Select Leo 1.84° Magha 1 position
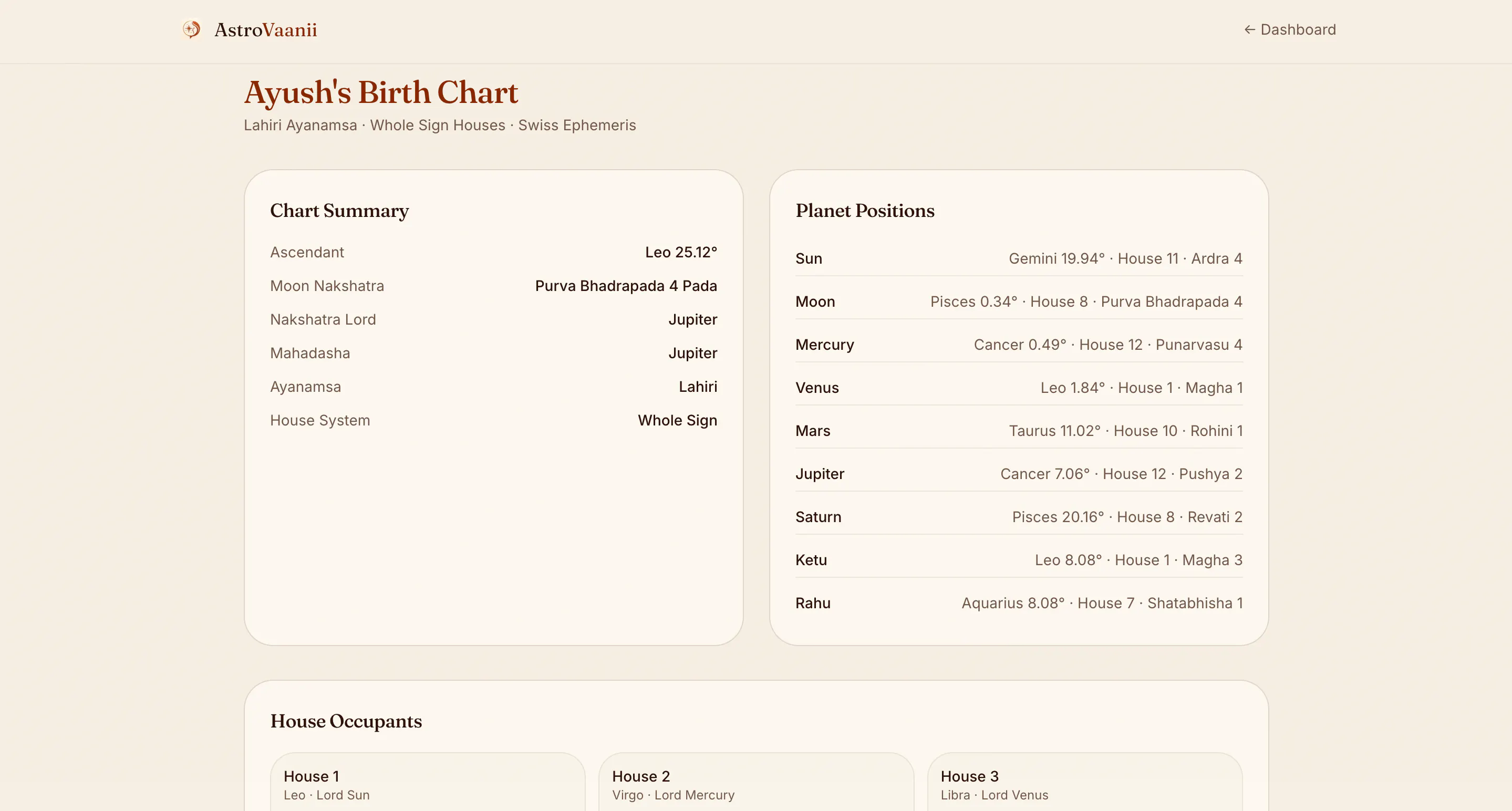The image size is (1512, 811). pos(1141,388)
